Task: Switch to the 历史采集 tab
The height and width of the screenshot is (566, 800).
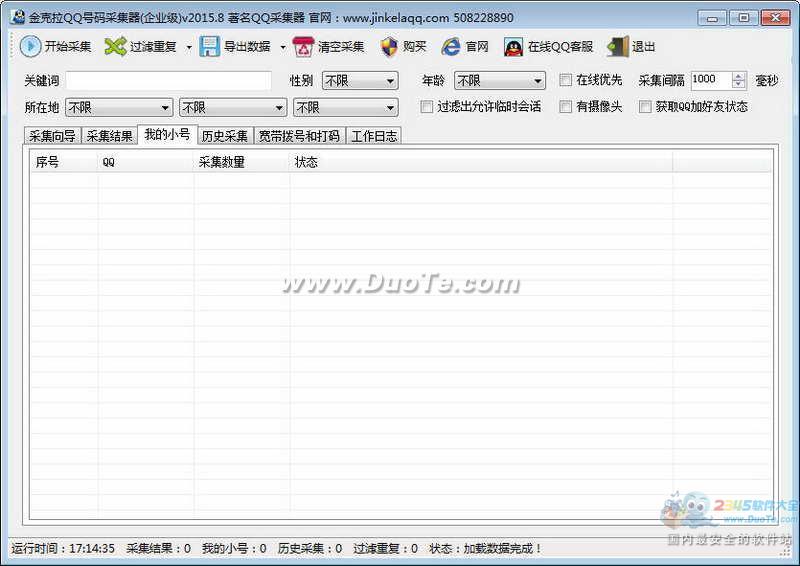Action: (x=225, y=136)
